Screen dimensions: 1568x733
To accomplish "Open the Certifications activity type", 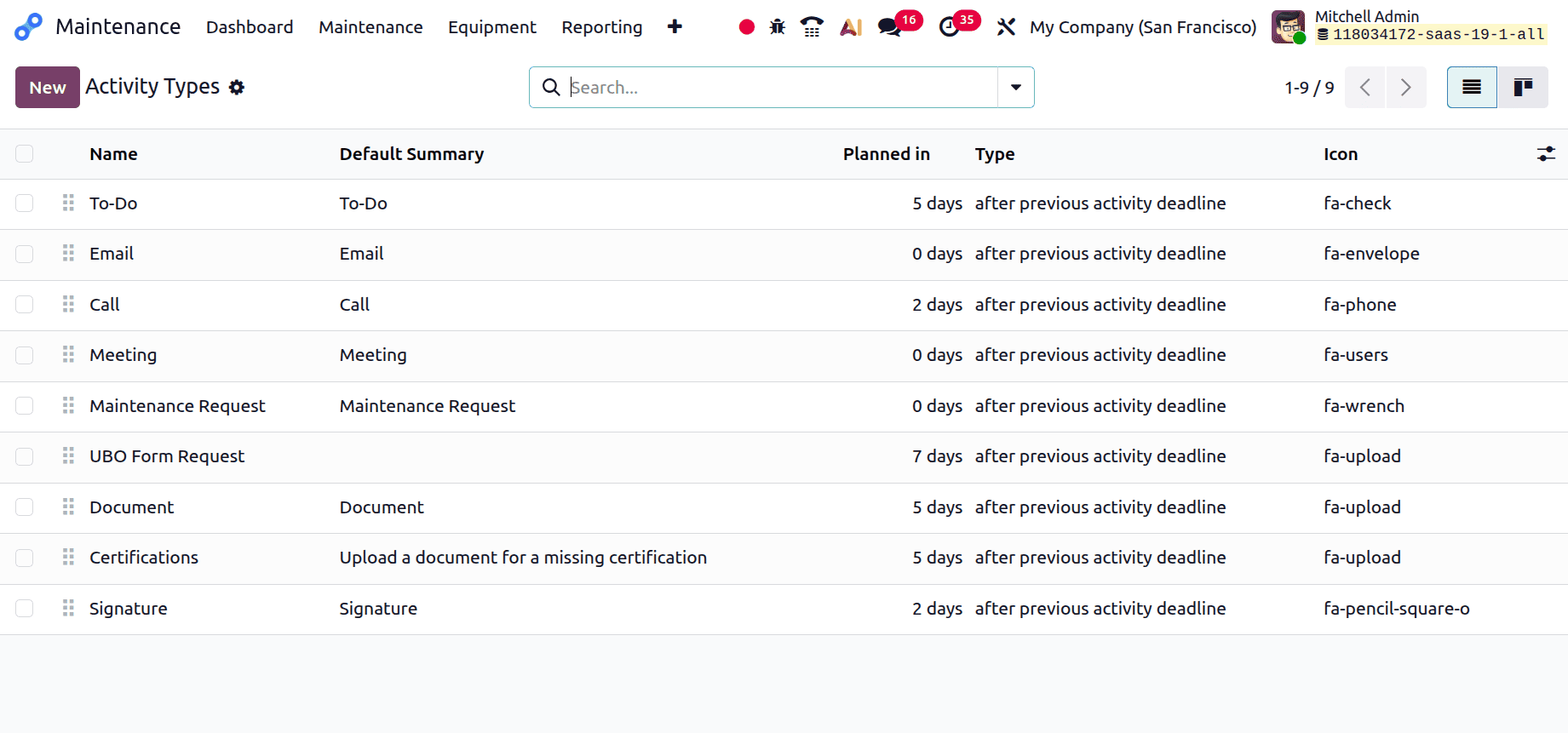I will (144, 558).
